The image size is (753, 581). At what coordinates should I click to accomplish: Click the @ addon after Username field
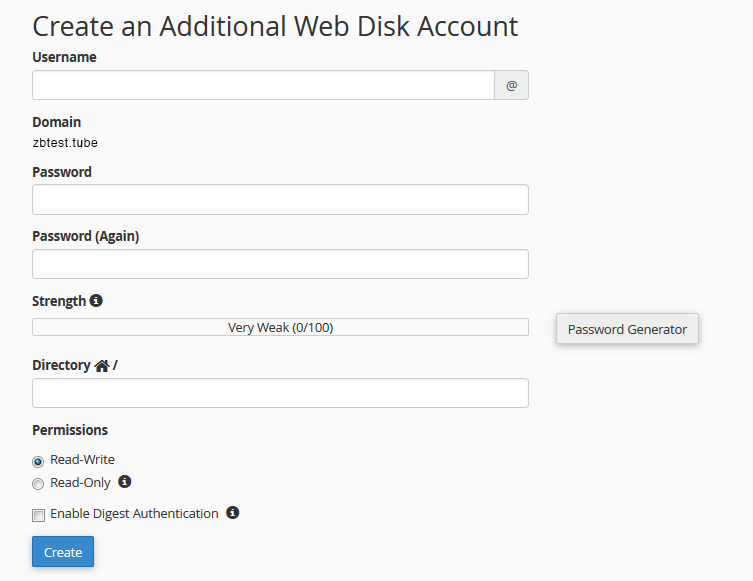[x=511, y=86]
